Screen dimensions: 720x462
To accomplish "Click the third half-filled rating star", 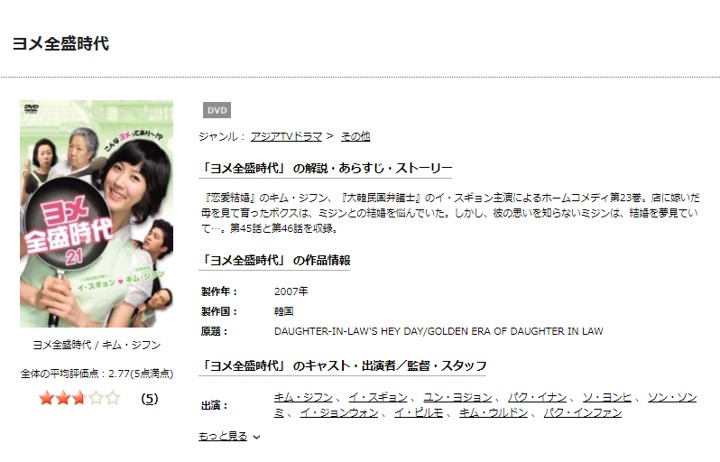I will click(79, 398).
